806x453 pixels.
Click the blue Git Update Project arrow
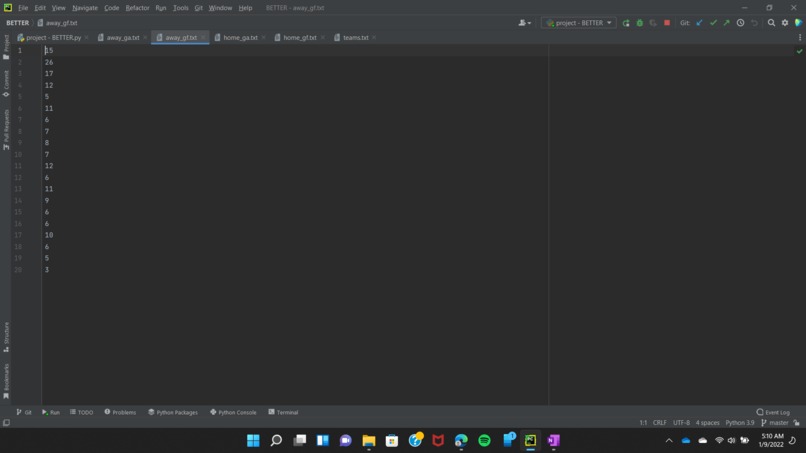click(699, 23)
